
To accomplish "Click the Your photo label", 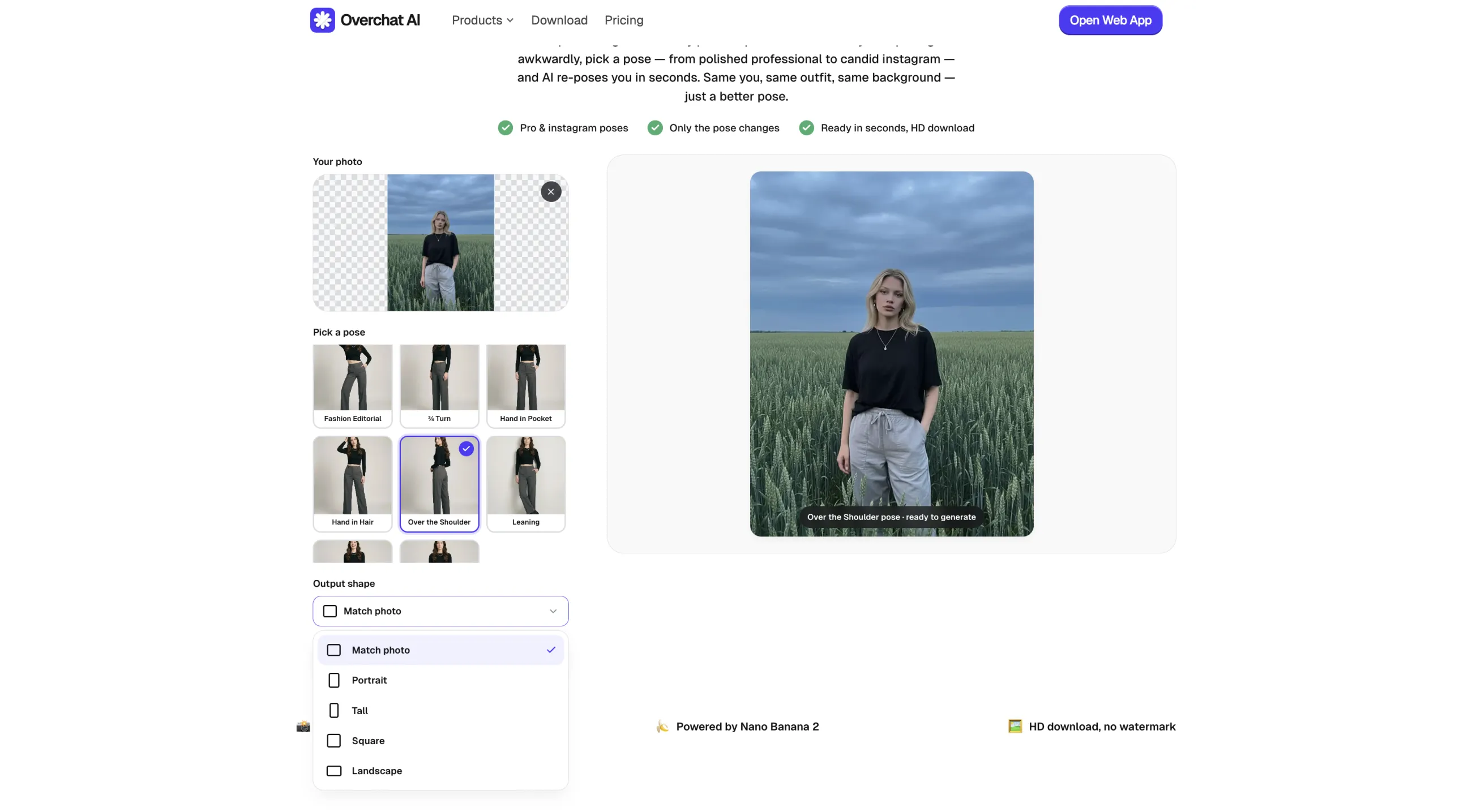I will tap(337, 162).
